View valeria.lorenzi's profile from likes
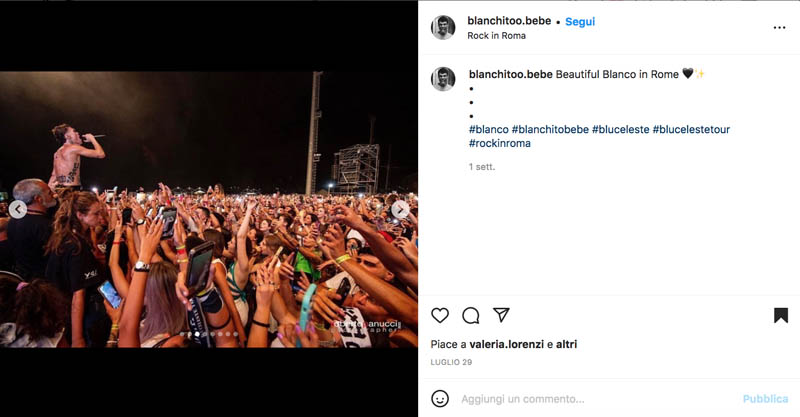Screen dimensions: 800x417 507,345
